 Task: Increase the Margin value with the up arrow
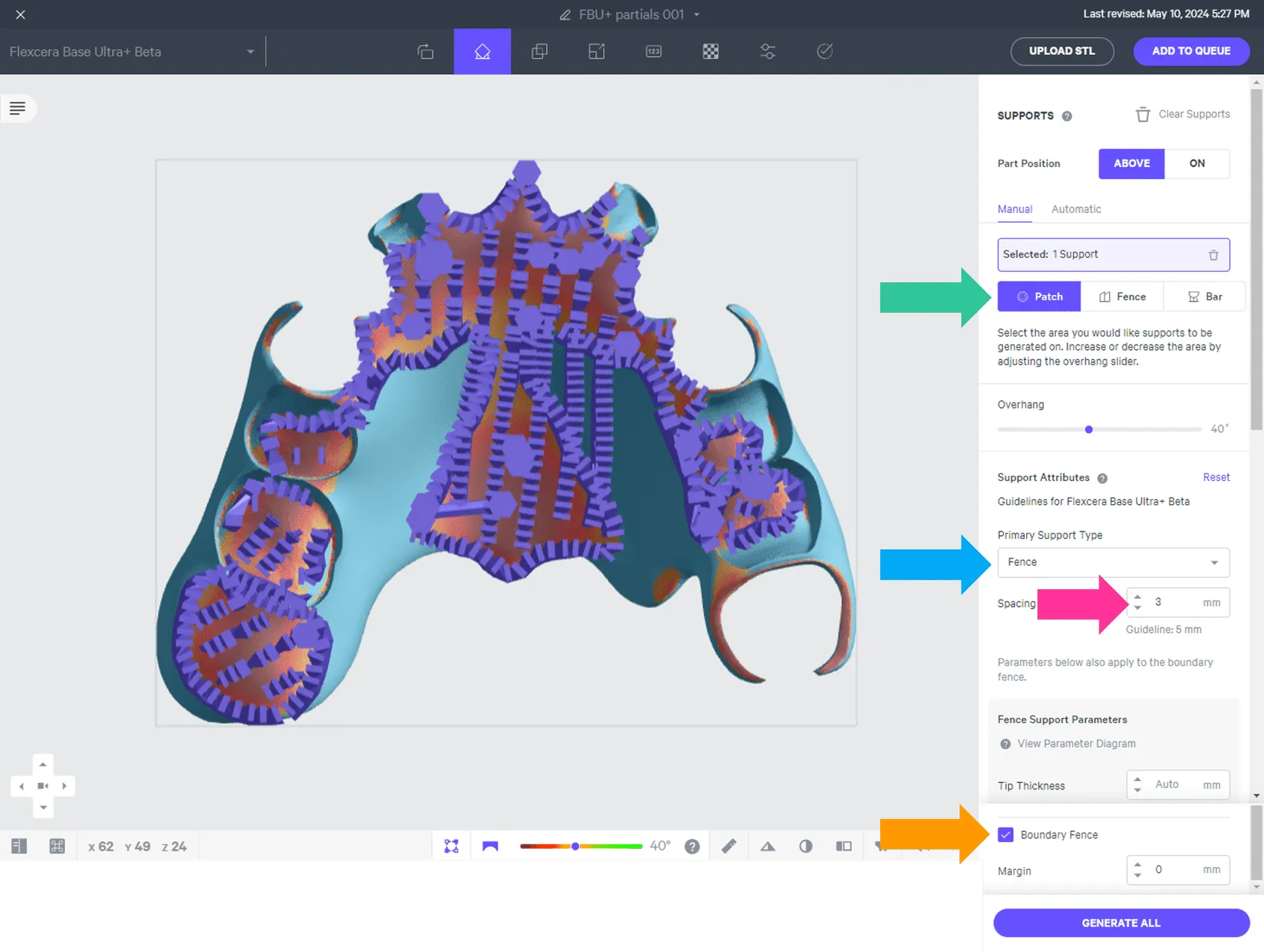coord(1138,865)
